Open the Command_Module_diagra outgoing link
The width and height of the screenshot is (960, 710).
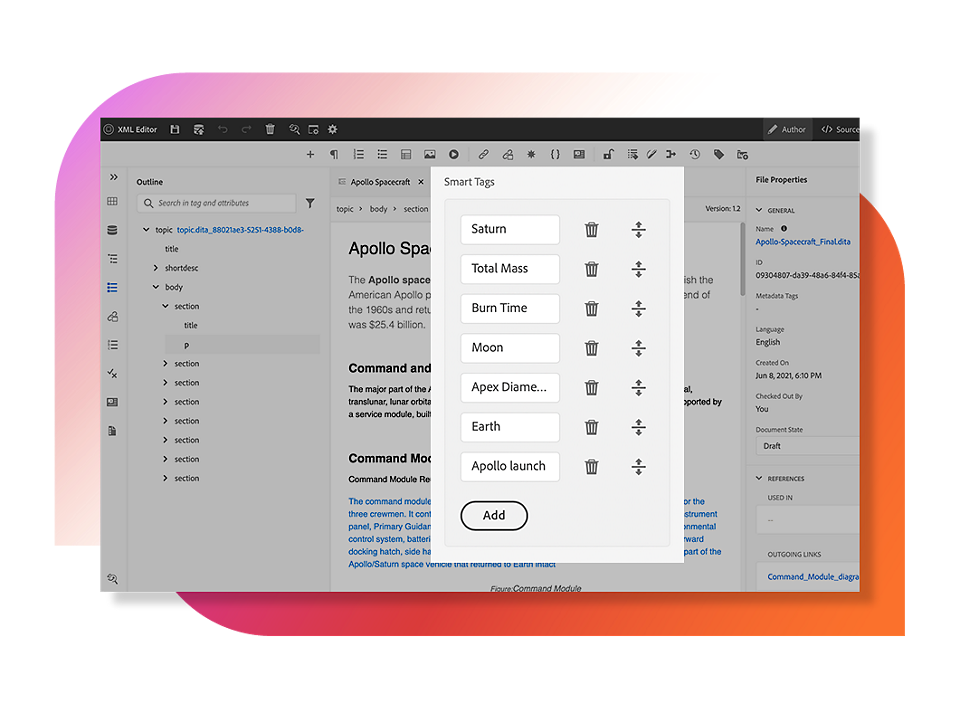coord(813,577)
